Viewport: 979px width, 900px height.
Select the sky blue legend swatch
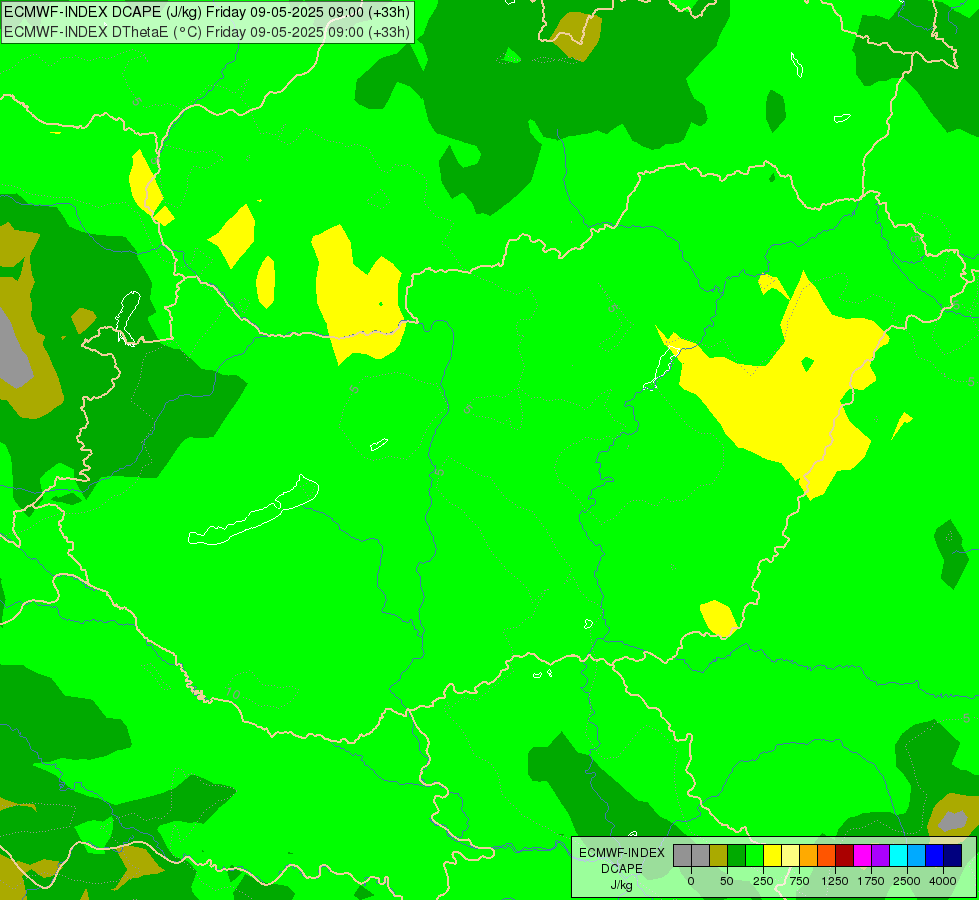click(917, 855)
